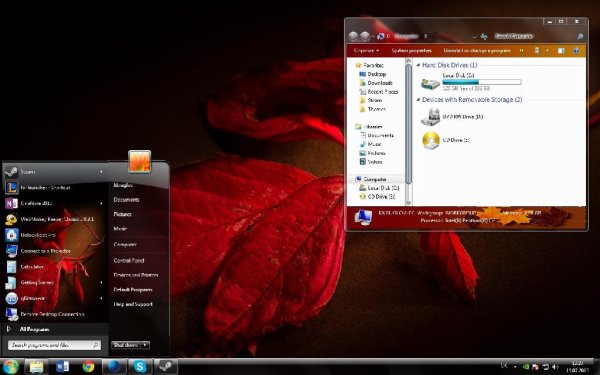The width and height of the screenshot is (600, 375).
Task: Click the volume speaker tray icon
Action: (555, 367)
